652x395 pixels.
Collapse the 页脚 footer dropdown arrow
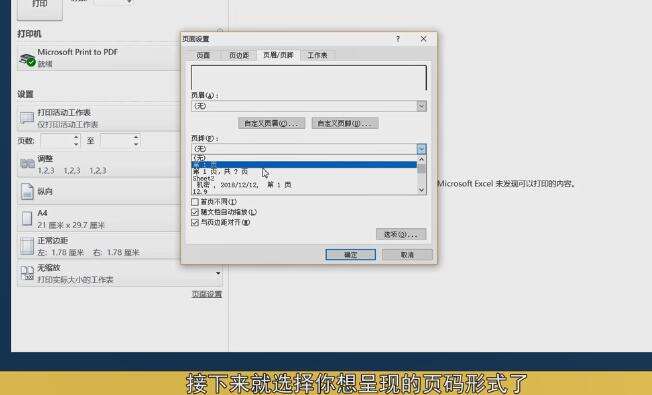tap(421, 149)
